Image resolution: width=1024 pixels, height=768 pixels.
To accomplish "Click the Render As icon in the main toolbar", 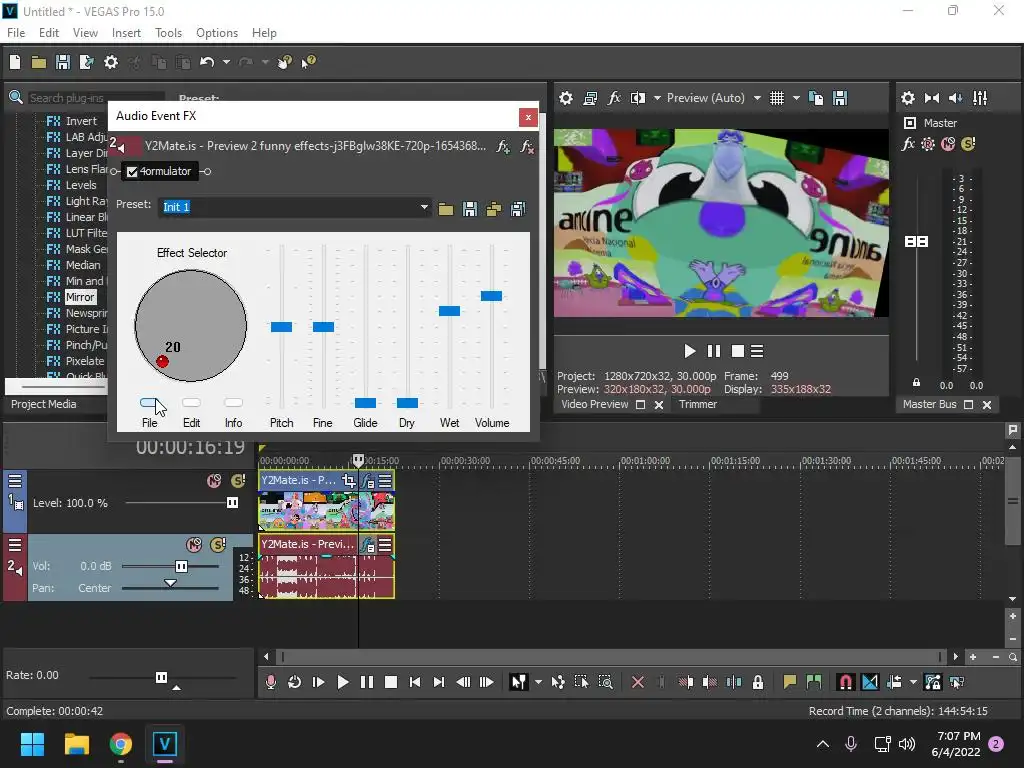I will pyautogui.click(x=86, y=62).
